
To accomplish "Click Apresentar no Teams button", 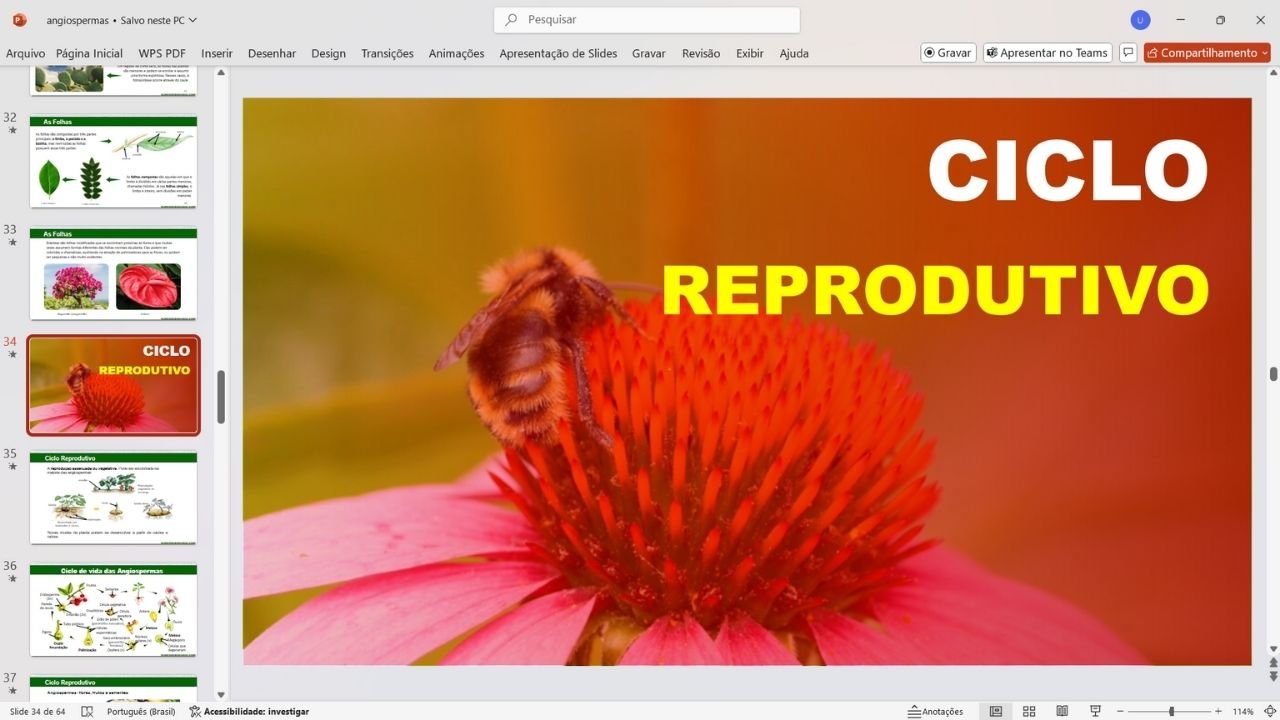I will point(1047,53).
